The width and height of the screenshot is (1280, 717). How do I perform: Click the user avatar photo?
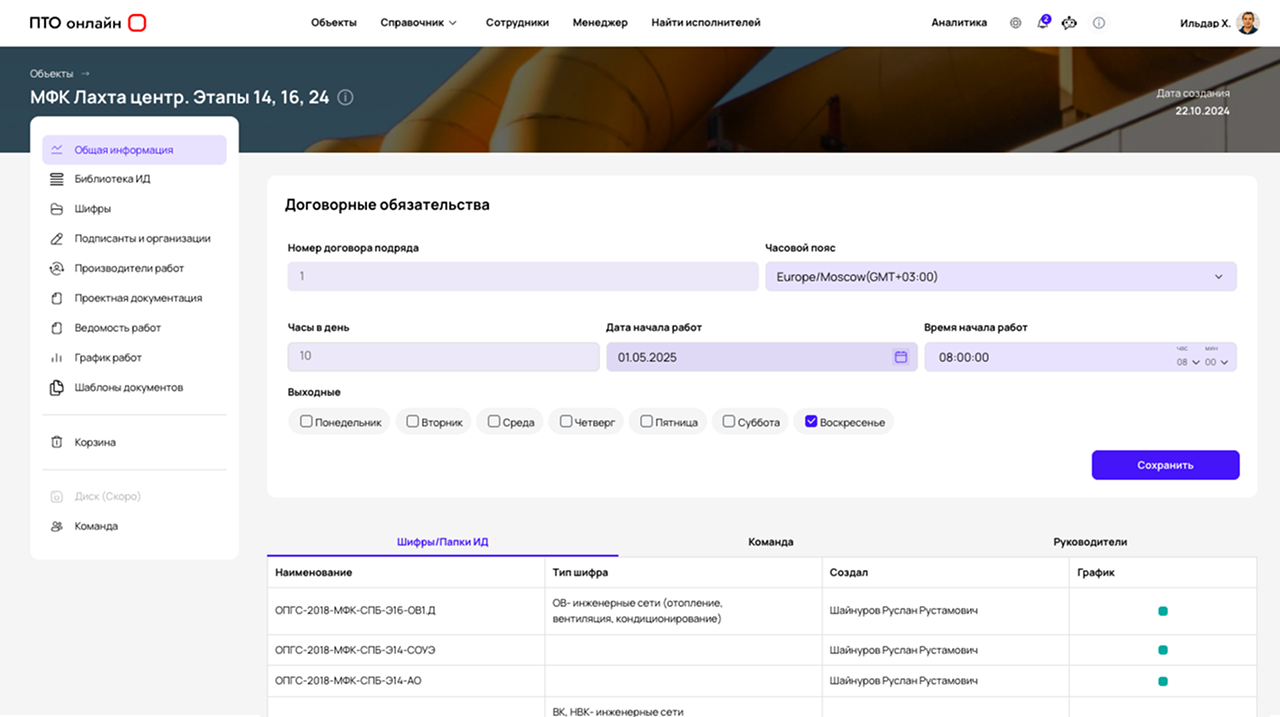[1247, 23]
